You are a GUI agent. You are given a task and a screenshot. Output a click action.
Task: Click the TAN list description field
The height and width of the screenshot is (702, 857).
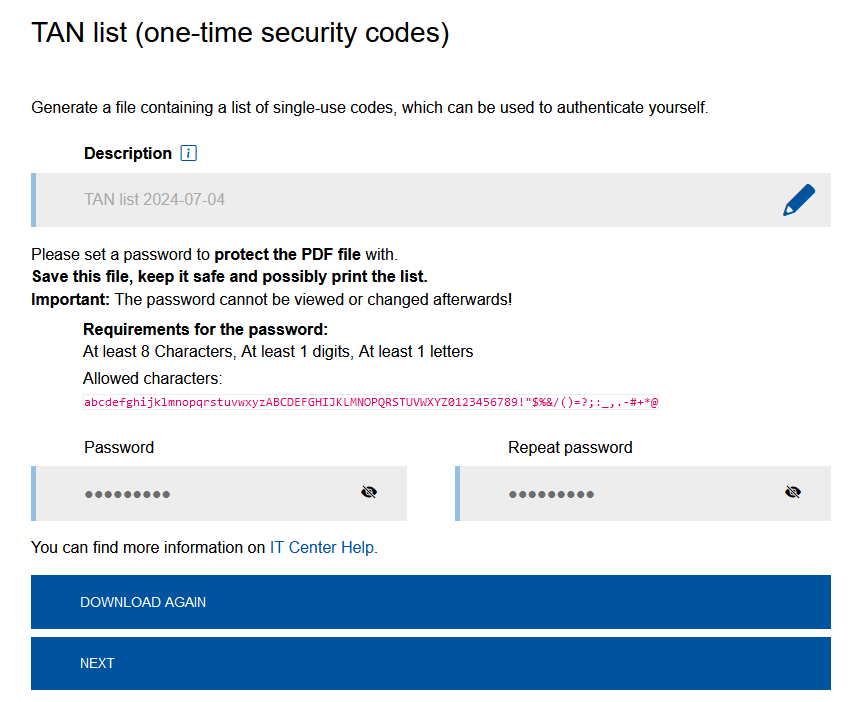pyautogui.click(x=400, y=200)
